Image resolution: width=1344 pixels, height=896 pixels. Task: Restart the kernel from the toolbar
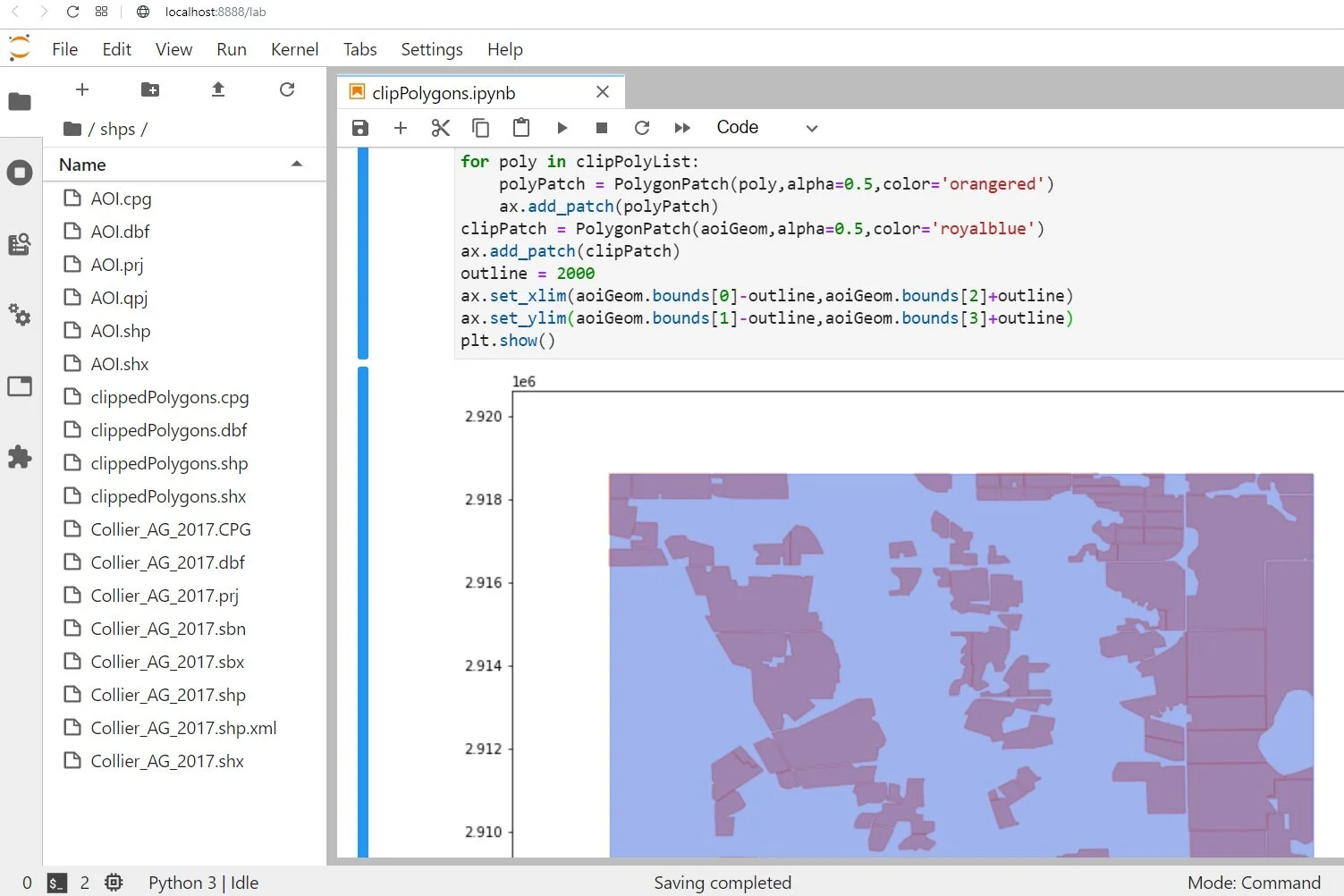642,127
